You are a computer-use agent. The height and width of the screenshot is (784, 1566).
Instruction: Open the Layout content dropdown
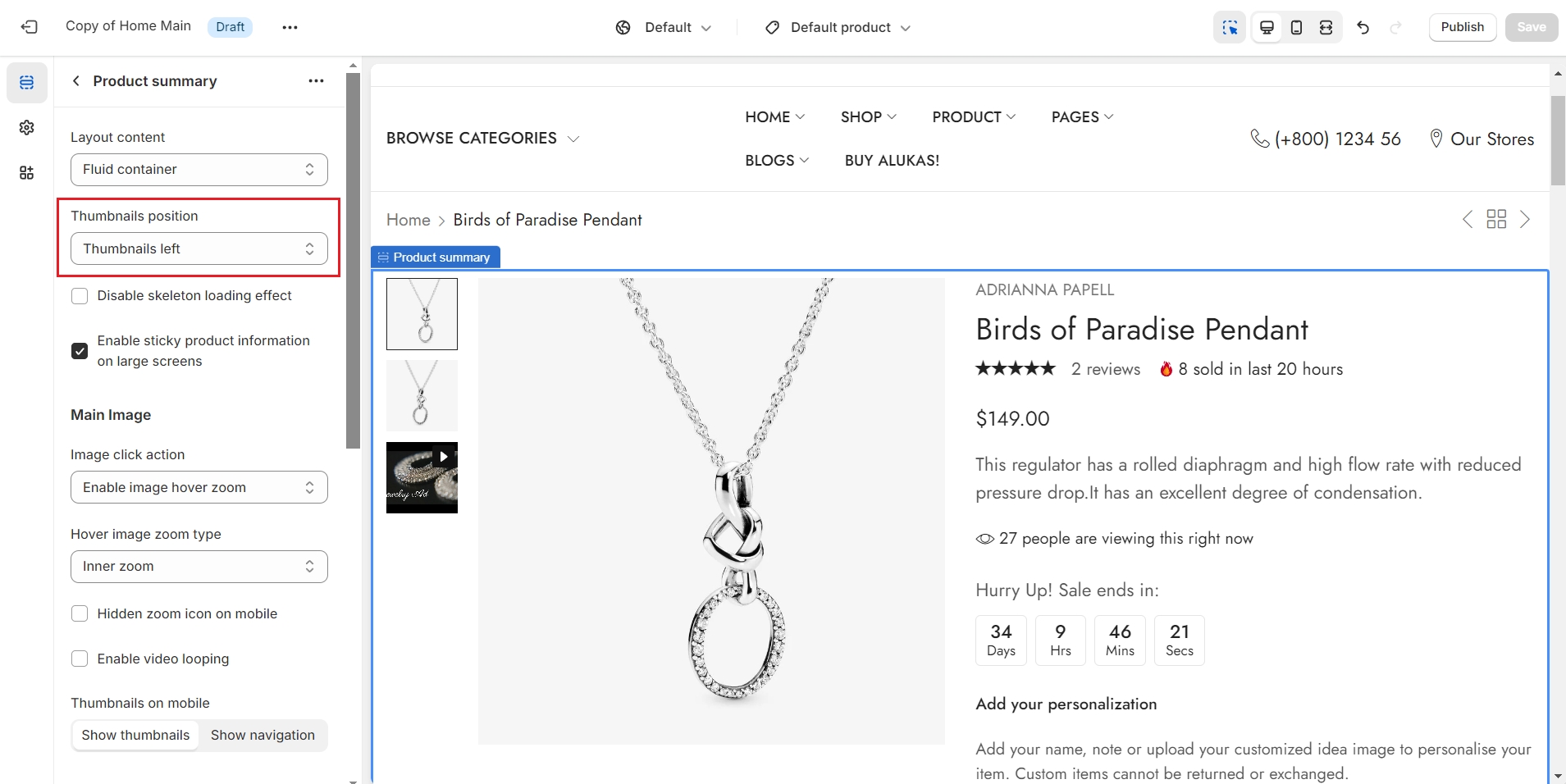(199, 170)
